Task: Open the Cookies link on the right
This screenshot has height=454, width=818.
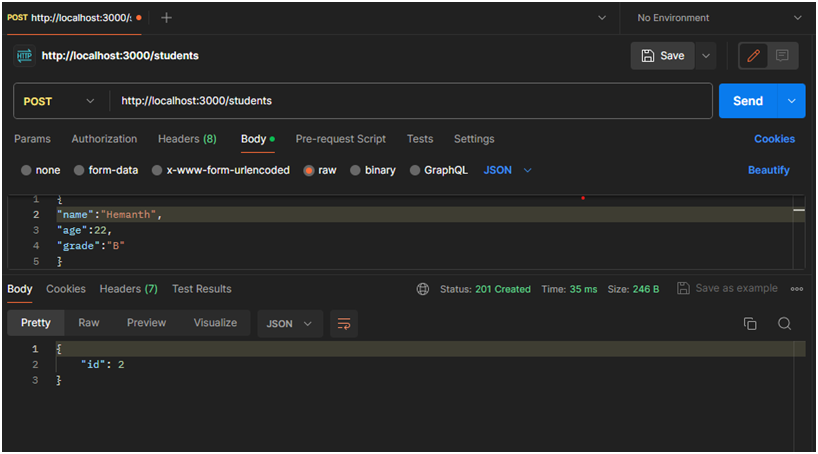Action: pos(774,139)
